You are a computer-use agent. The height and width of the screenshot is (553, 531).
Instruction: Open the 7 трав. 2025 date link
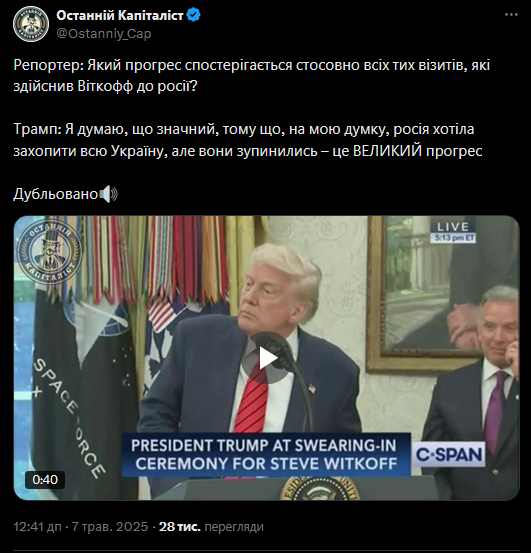tap(110, 527)
